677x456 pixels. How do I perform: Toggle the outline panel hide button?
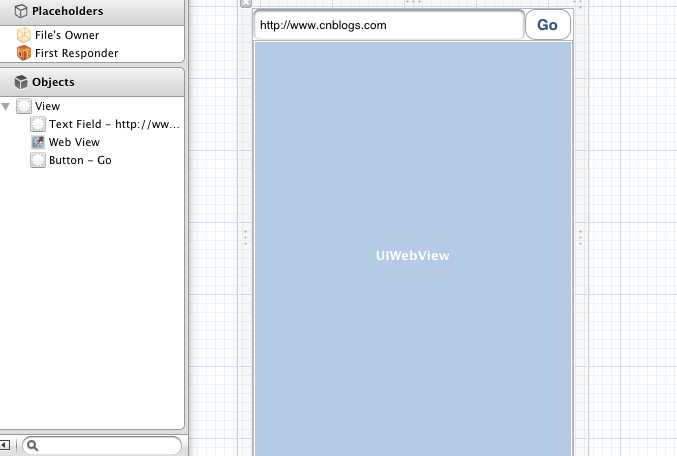[x=5, y=445]
